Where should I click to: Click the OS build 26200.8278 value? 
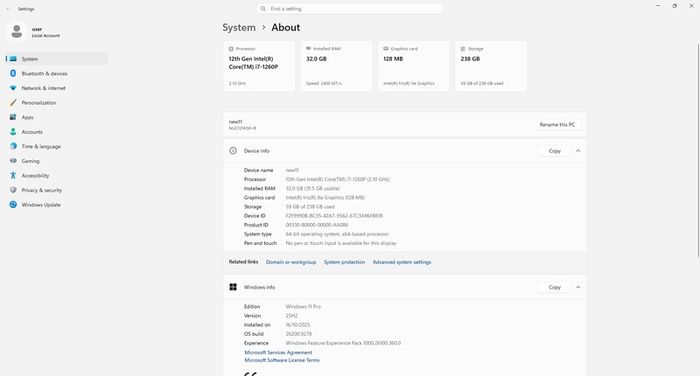(299, 334)
